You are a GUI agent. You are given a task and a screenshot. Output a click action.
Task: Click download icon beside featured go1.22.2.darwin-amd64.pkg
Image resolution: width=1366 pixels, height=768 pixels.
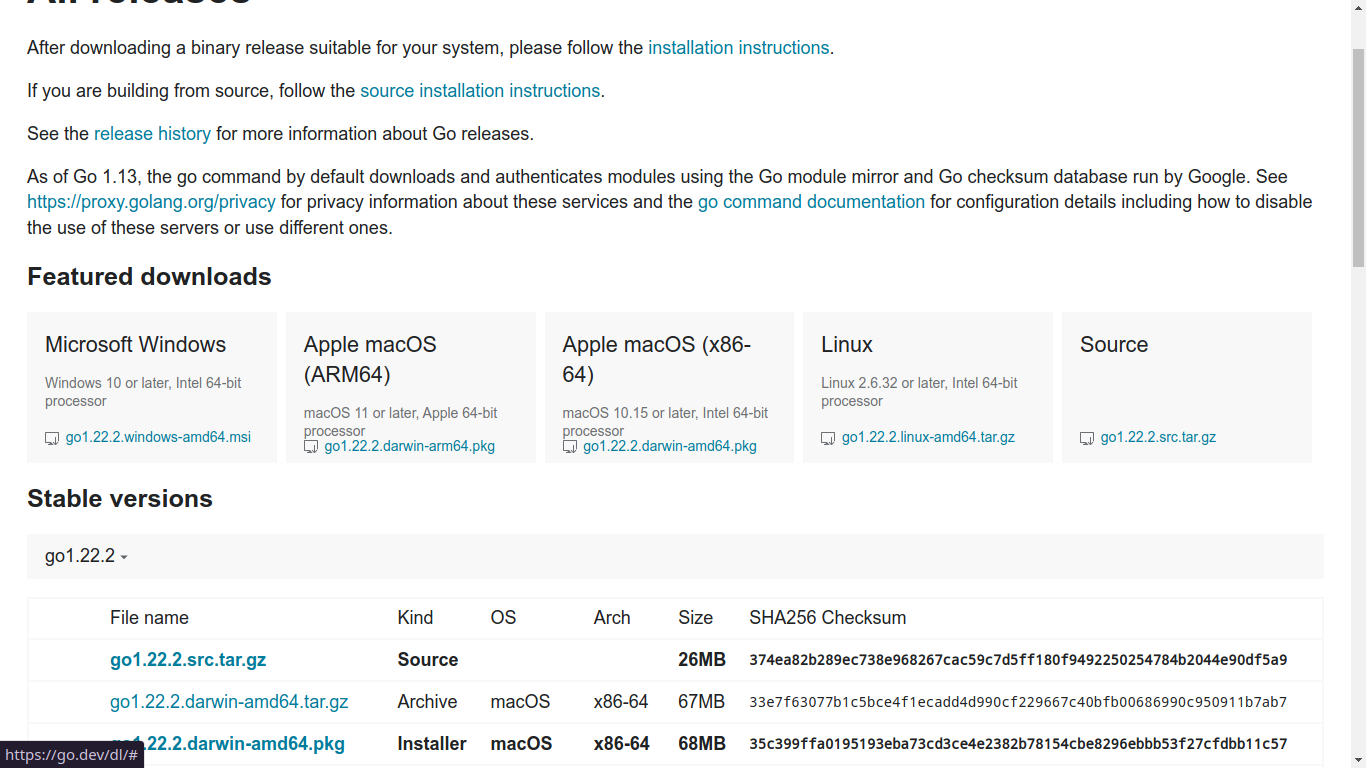click(570, 447)
